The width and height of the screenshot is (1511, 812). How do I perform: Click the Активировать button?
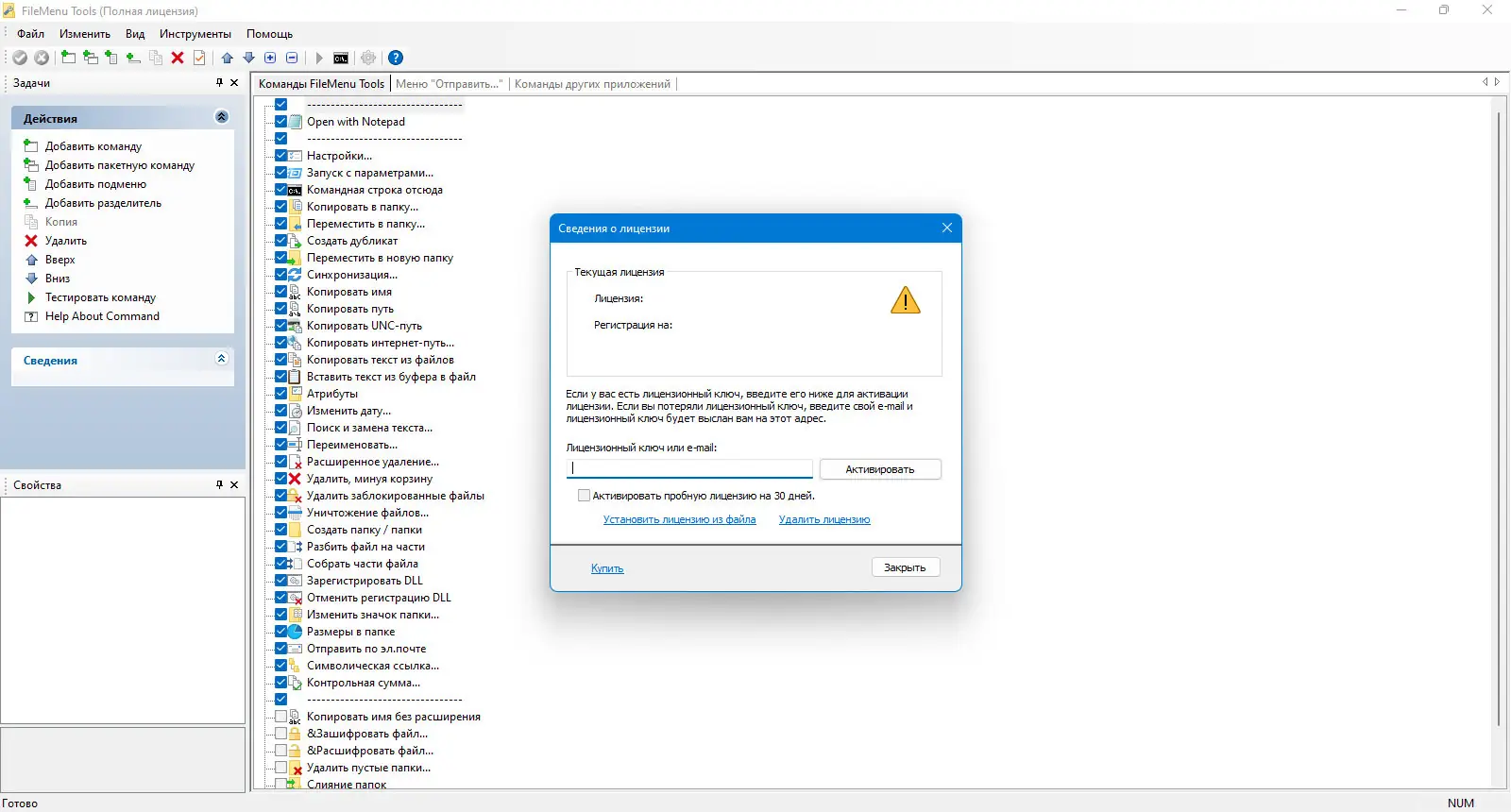(x=880, y=469)
